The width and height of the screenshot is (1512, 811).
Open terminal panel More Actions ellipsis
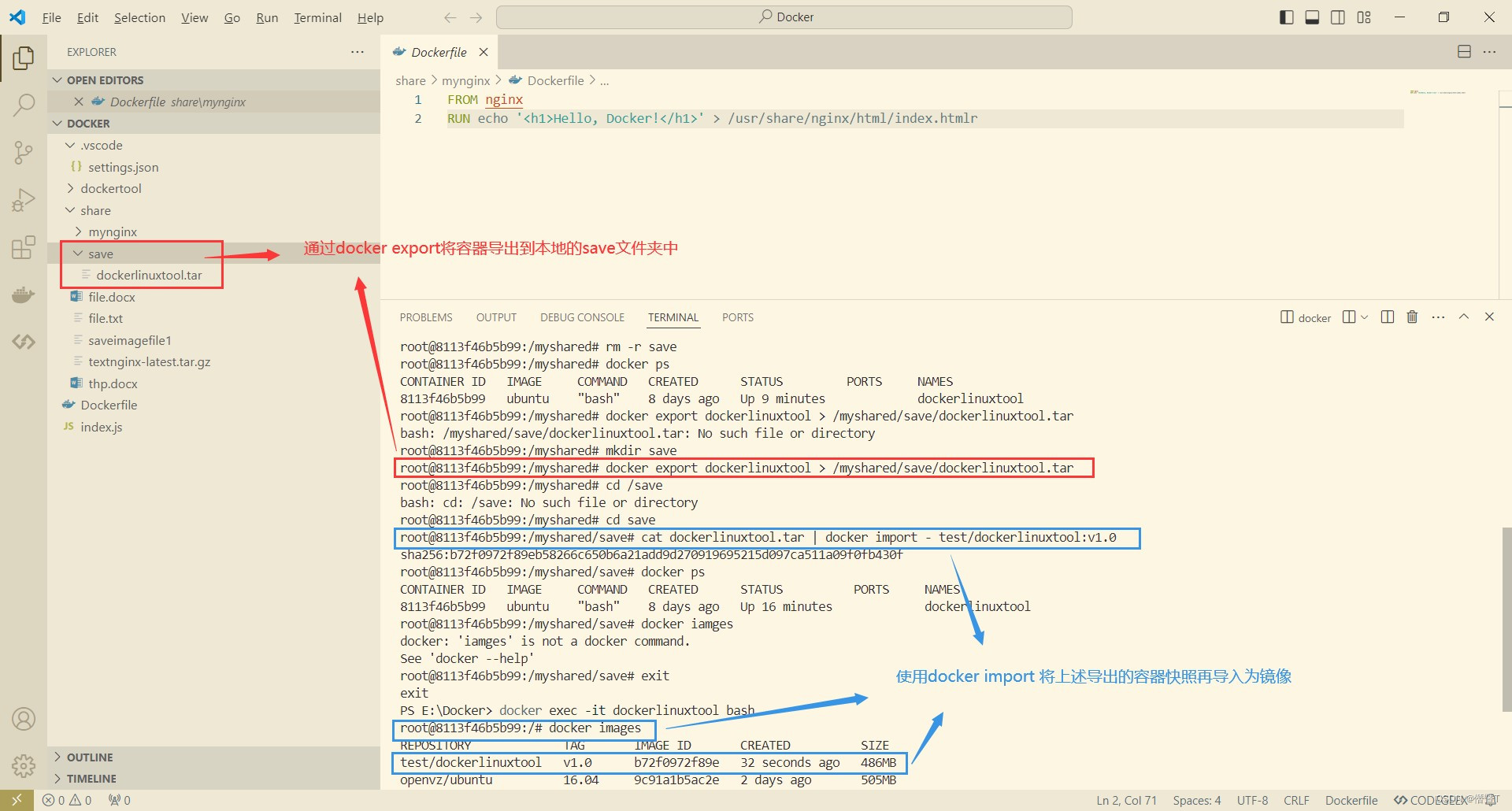click(x=1438, y=317)
